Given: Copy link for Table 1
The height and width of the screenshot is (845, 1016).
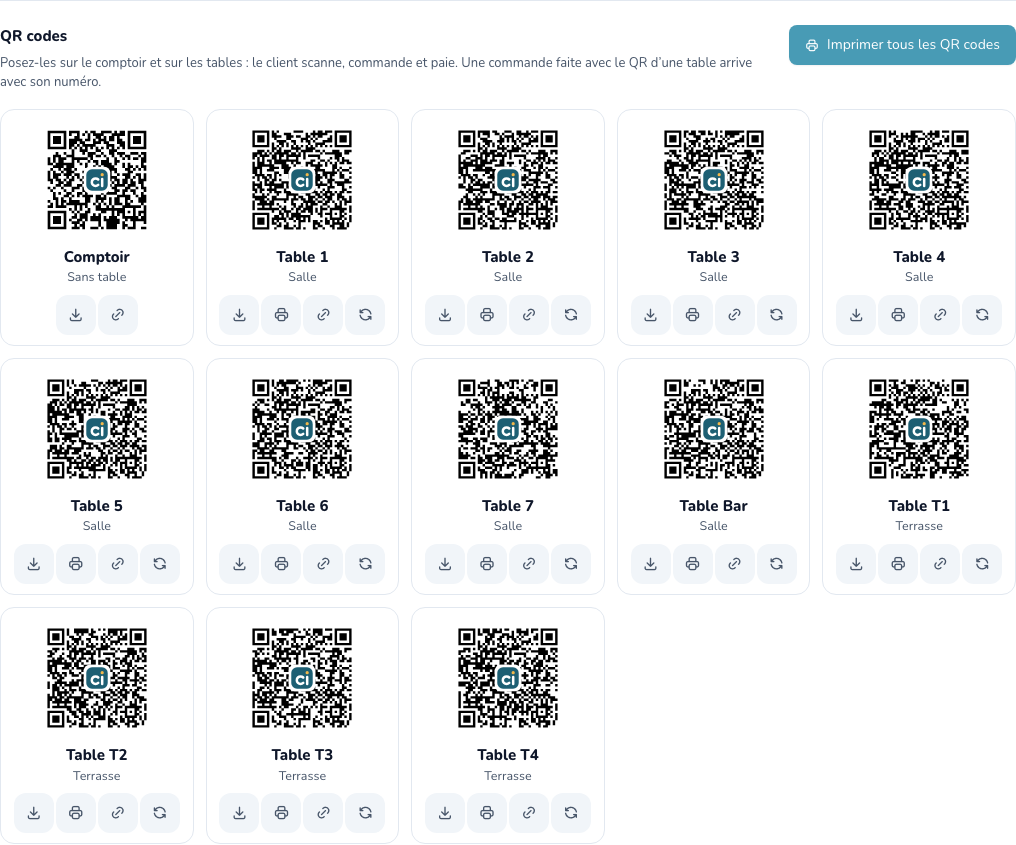Looking at the screenshot, I should tap(323, 315).
